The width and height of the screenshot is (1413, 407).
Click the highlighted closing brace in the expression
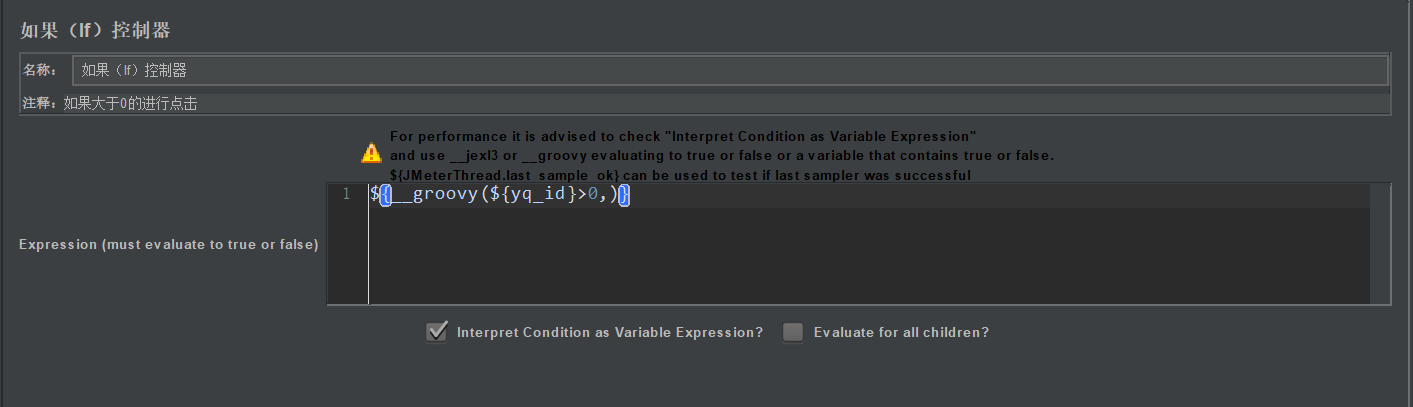coord(624,195)
